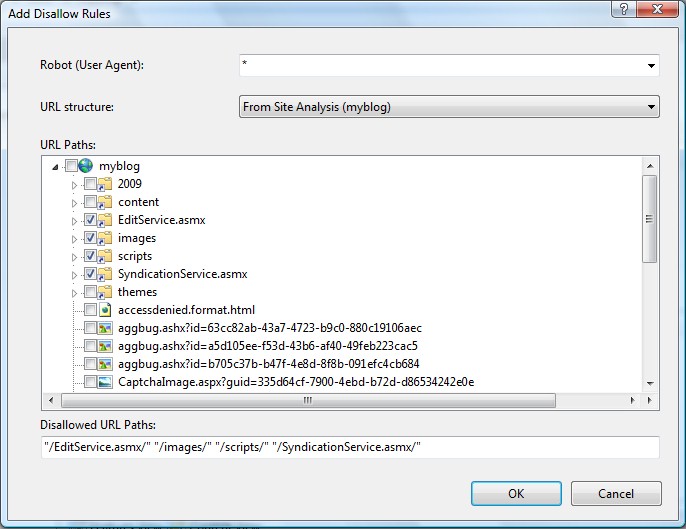Select the accessdenied.format.html label
The image size is (686, 529).
tap(186, 310)
